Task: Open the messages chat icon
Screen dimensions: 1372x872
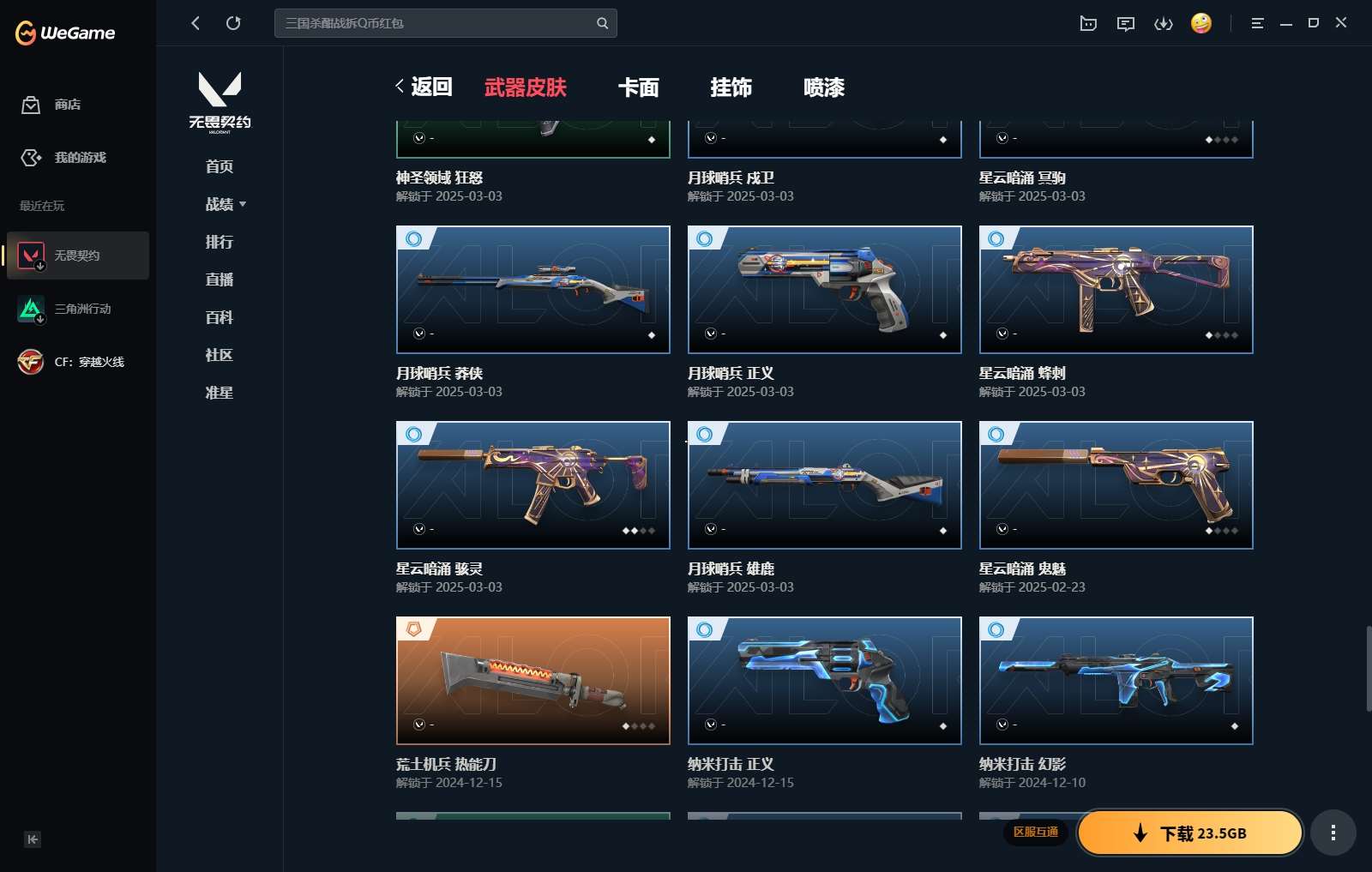Action: 1126,23
